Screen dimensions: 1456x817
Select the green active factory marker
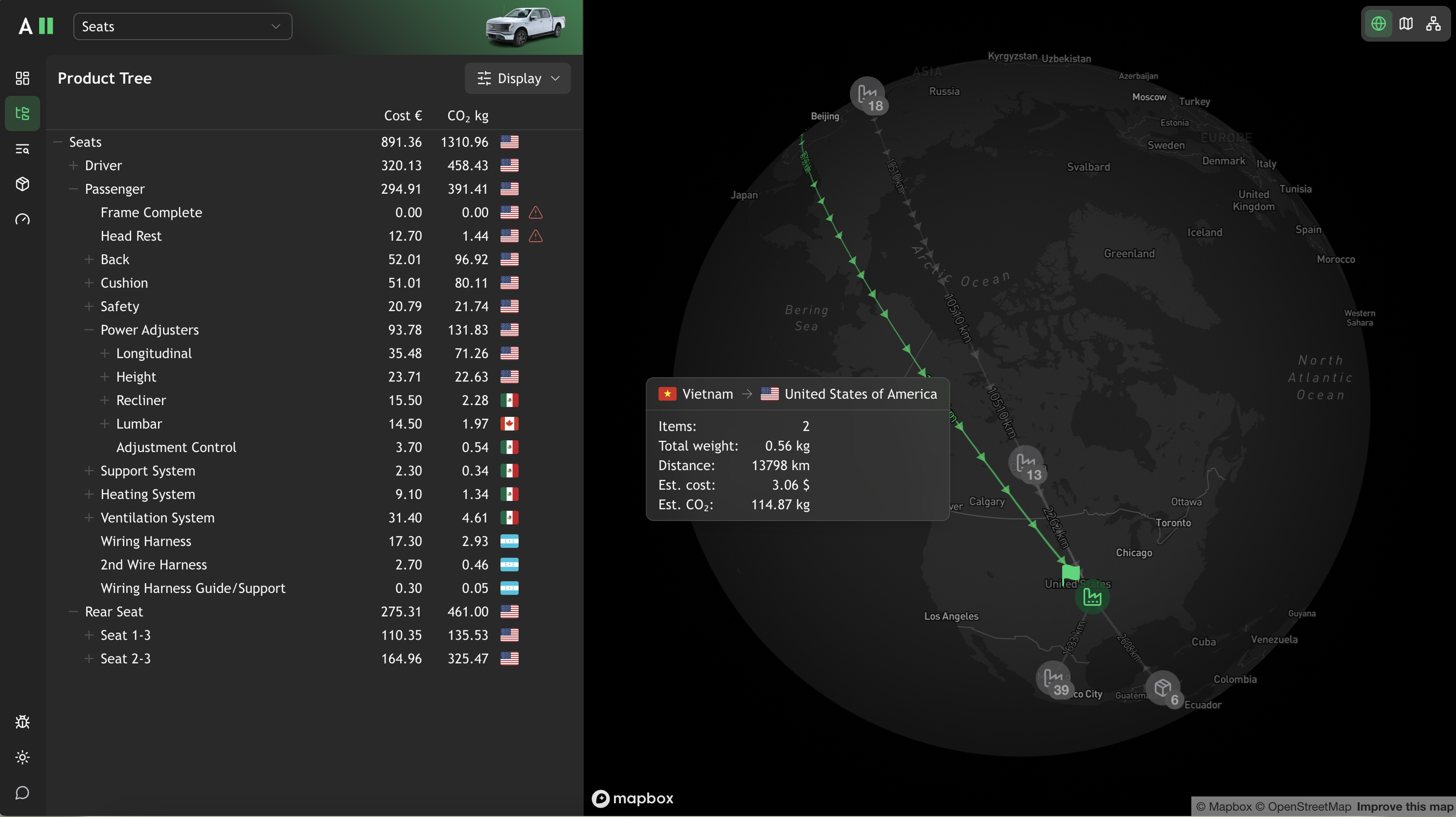[x=1092, y=597]
